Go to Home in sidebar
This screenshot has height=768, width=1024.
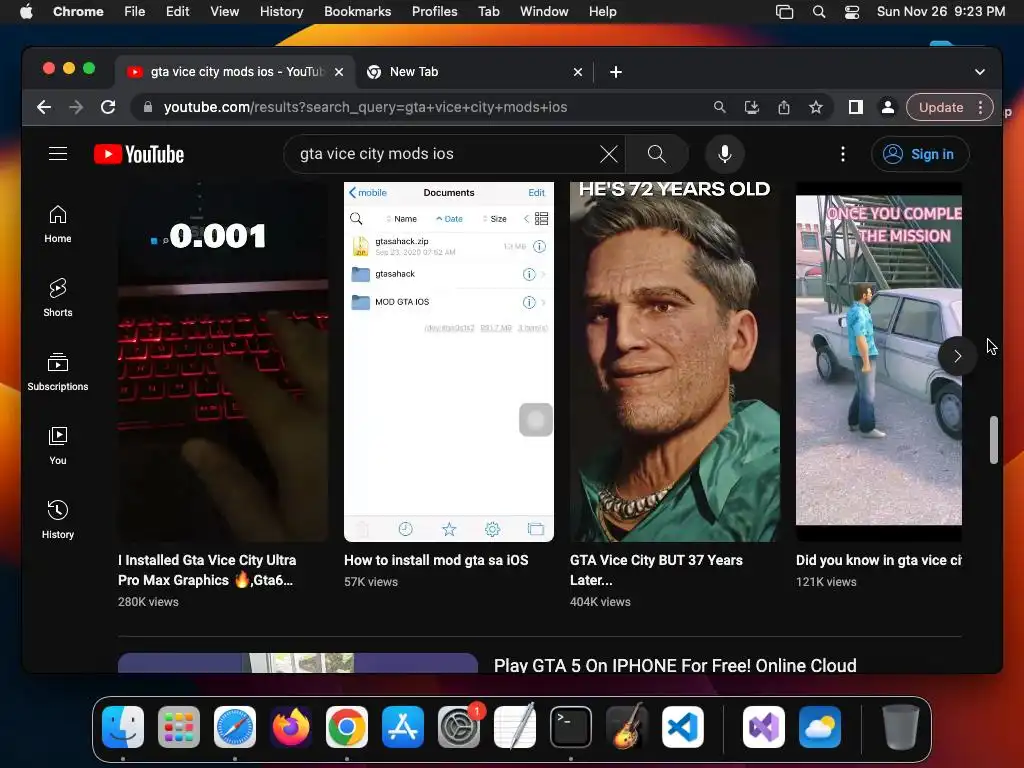click(57, 225)
